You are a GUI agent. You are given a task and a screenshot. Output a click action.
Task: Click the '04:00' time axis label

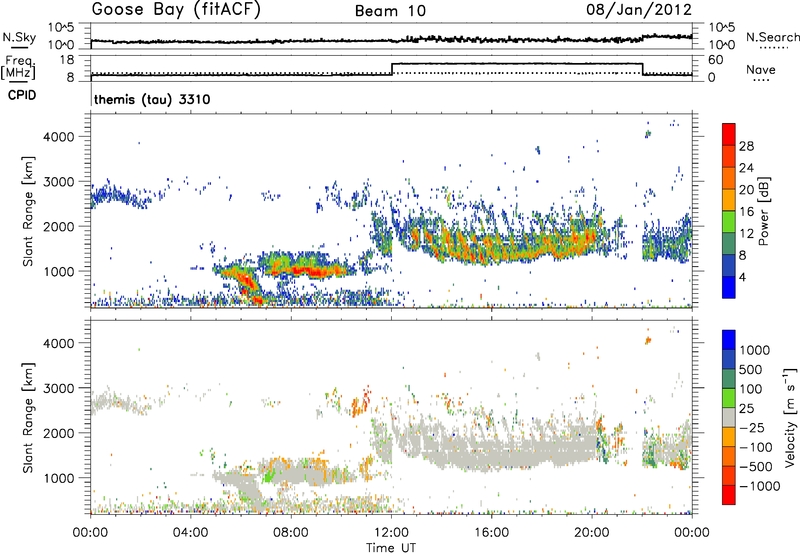[x=191, y=533]
